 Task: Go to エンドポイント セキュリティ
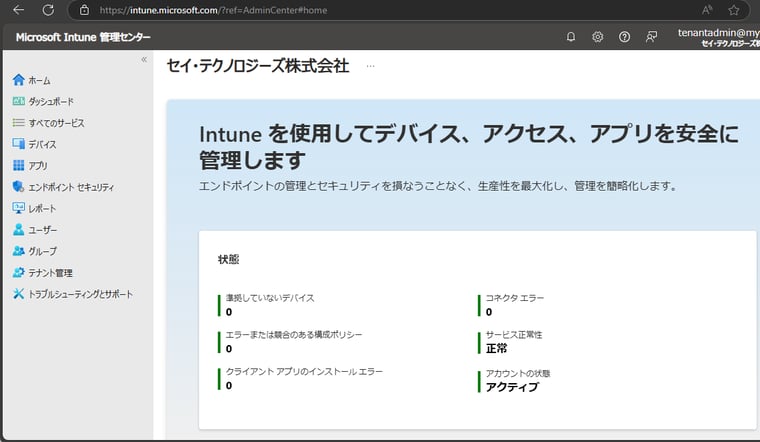(x=71, y=187)
